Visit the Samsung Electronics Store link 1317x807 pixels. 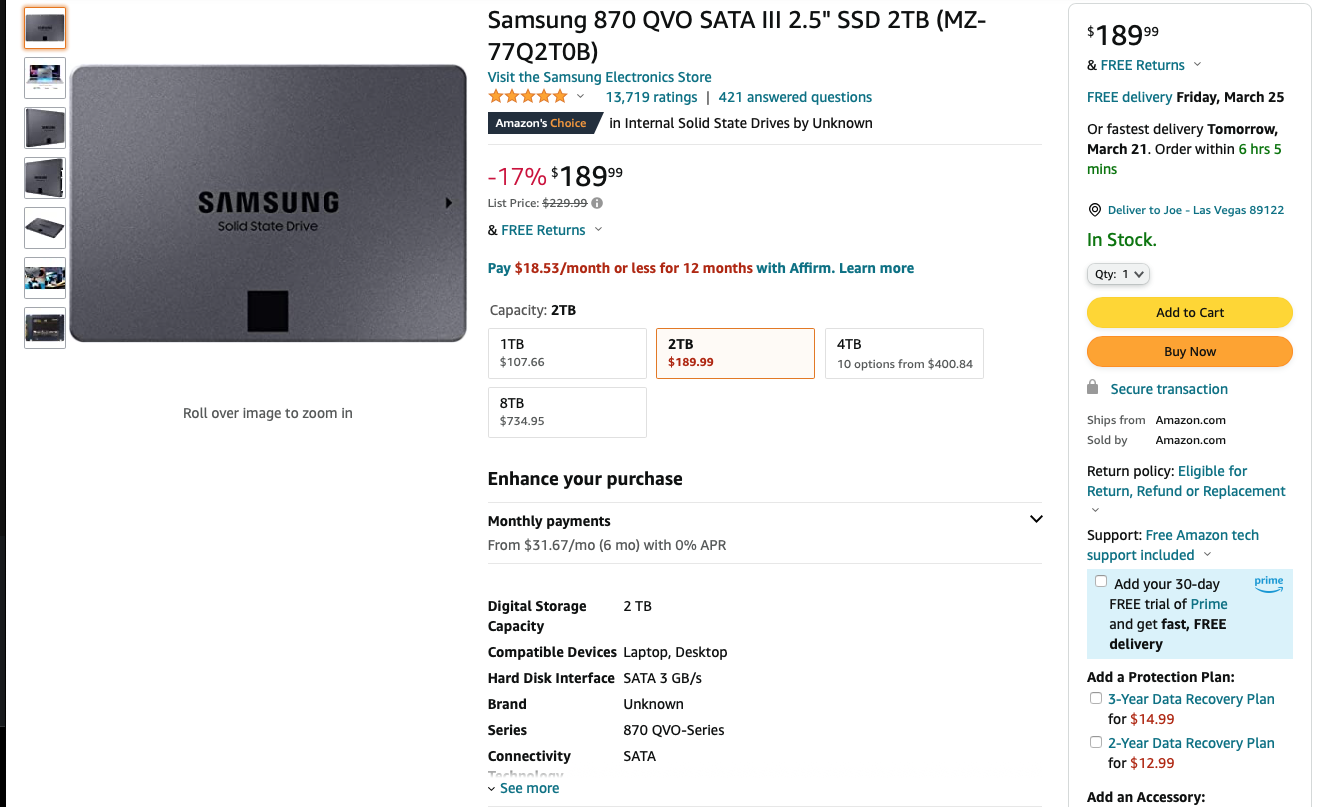pos(599,77)
